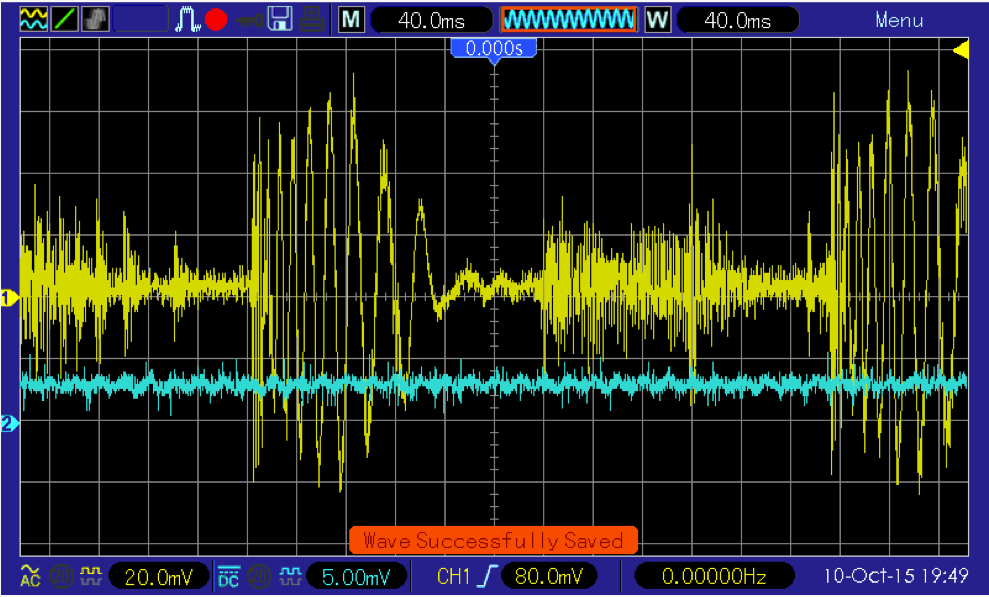Click the 80.0mV trigger level value

click(x=548, y=576)
